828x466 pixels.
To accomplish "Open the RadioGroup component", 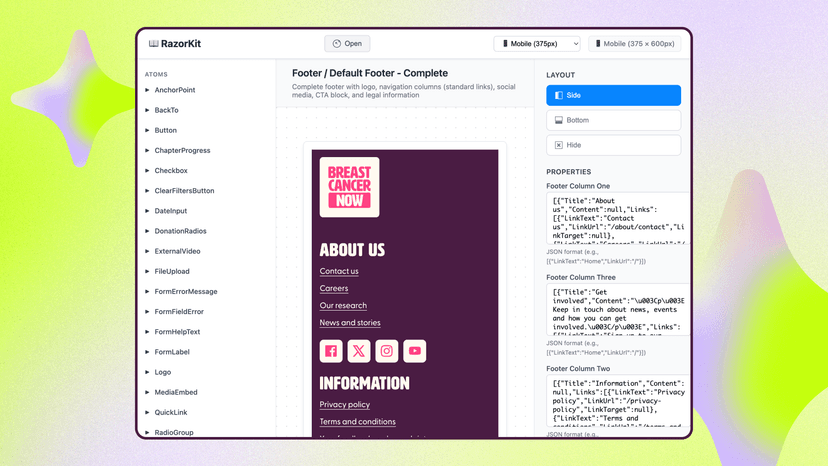I will pyautogui.click(x=174, y=432).
